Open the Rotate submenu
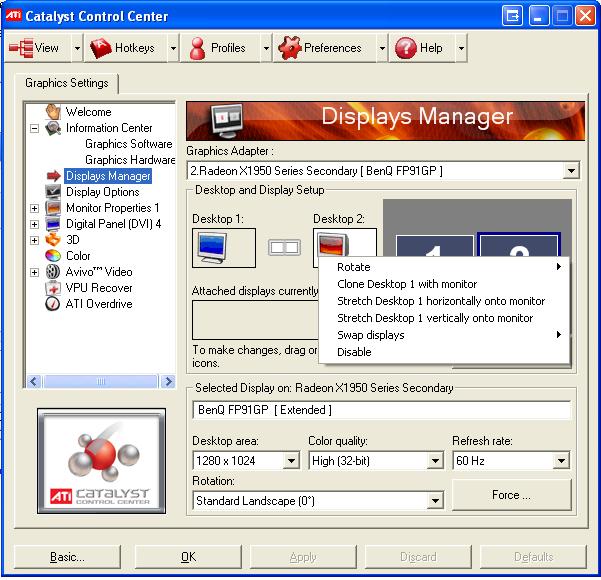601x580 pixels. (x=444, y=267)
